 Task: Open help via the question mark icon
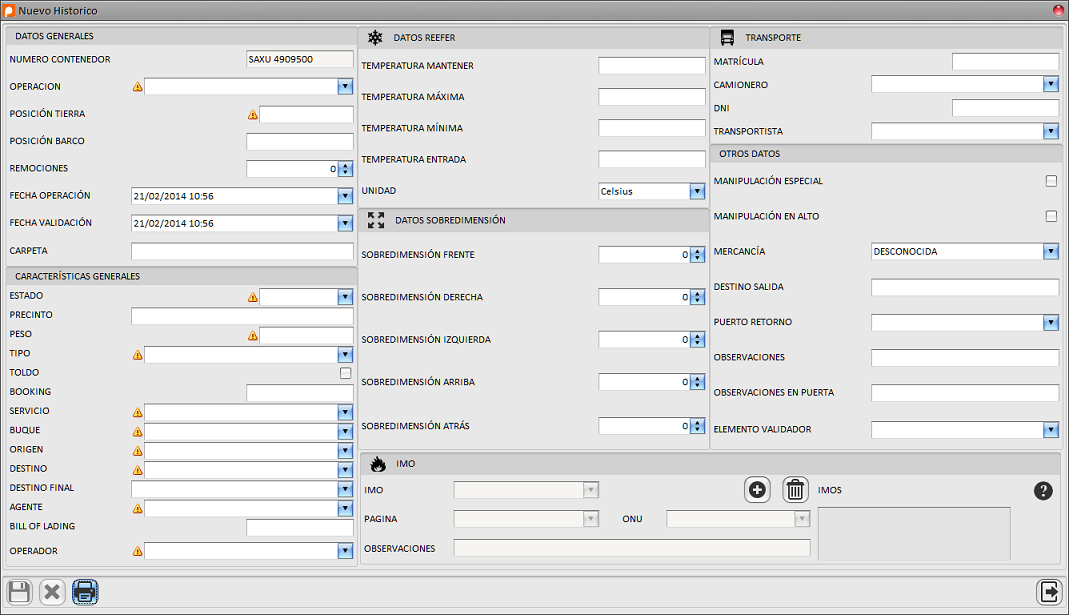tap(1043, 490)
